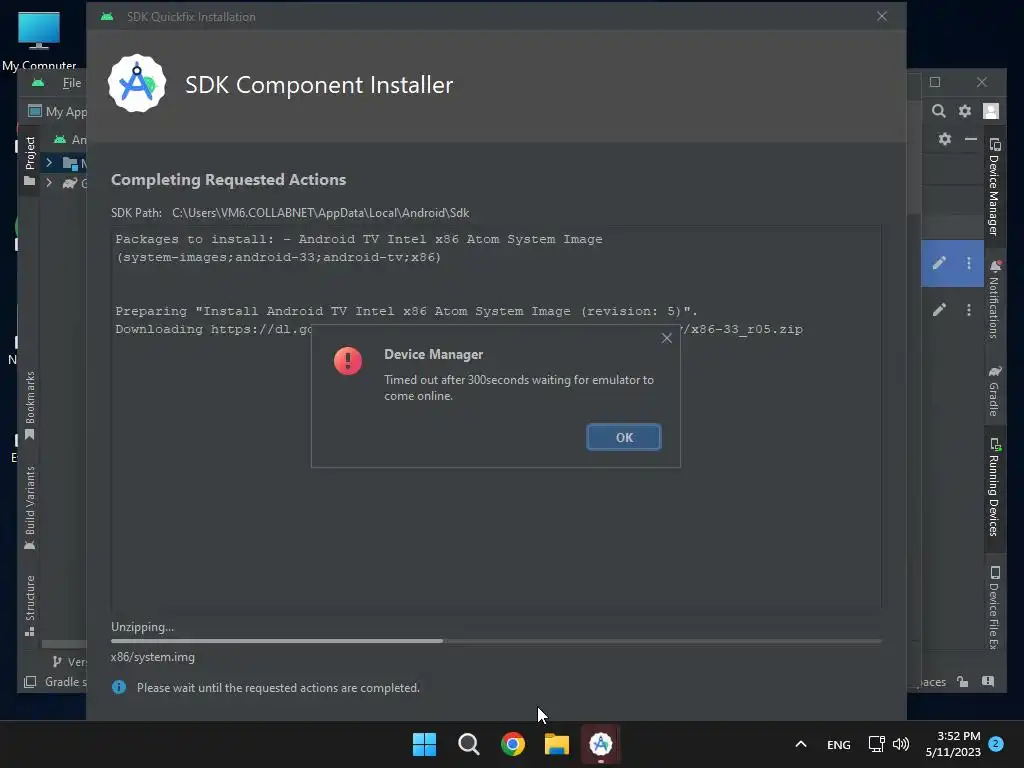The width and height of the screenshot is (1024, 768).
Task: Click the ENG language indicator
Action: point(839,744)
